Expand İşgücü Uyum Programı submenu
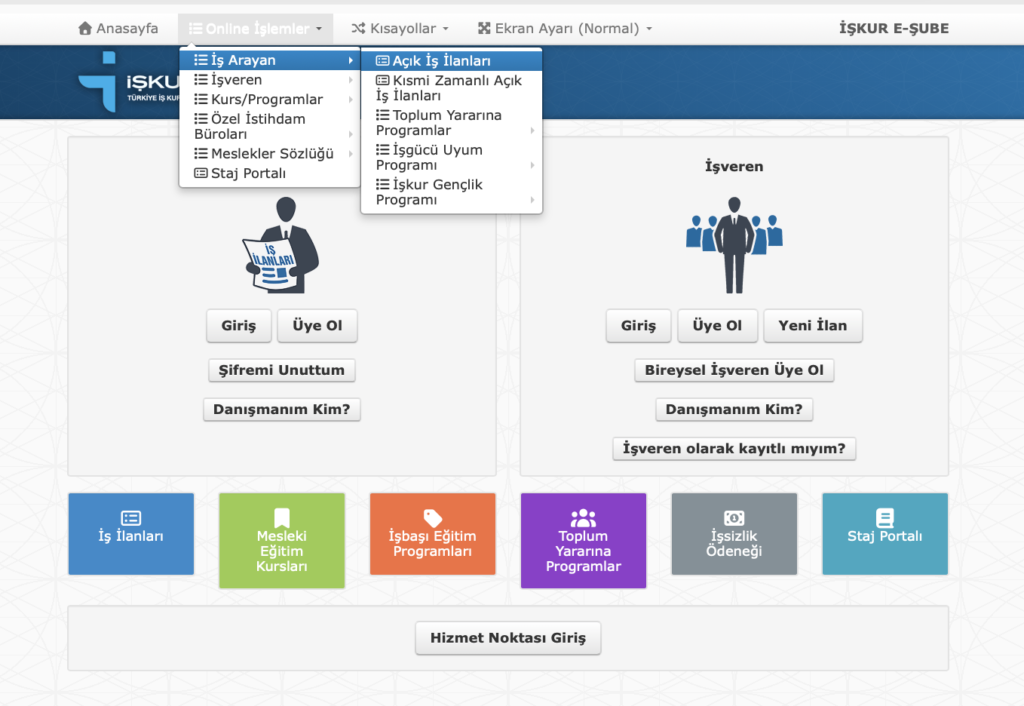This screenshot has width=1024, height=706. (429, 157)
